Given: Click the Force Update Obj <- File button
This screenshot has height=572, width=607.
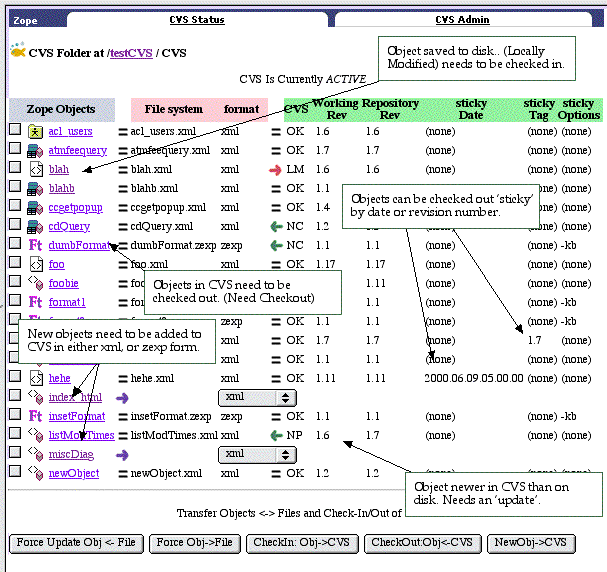Looking at the screenshot, I should [76, 543].
